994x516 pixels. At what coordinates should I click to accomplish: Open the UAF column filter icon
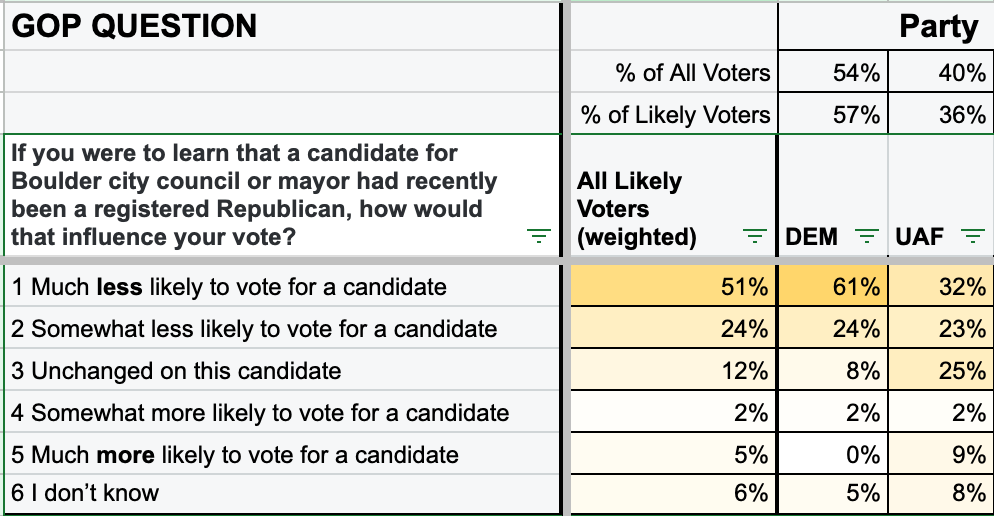(x=972, y=236)
